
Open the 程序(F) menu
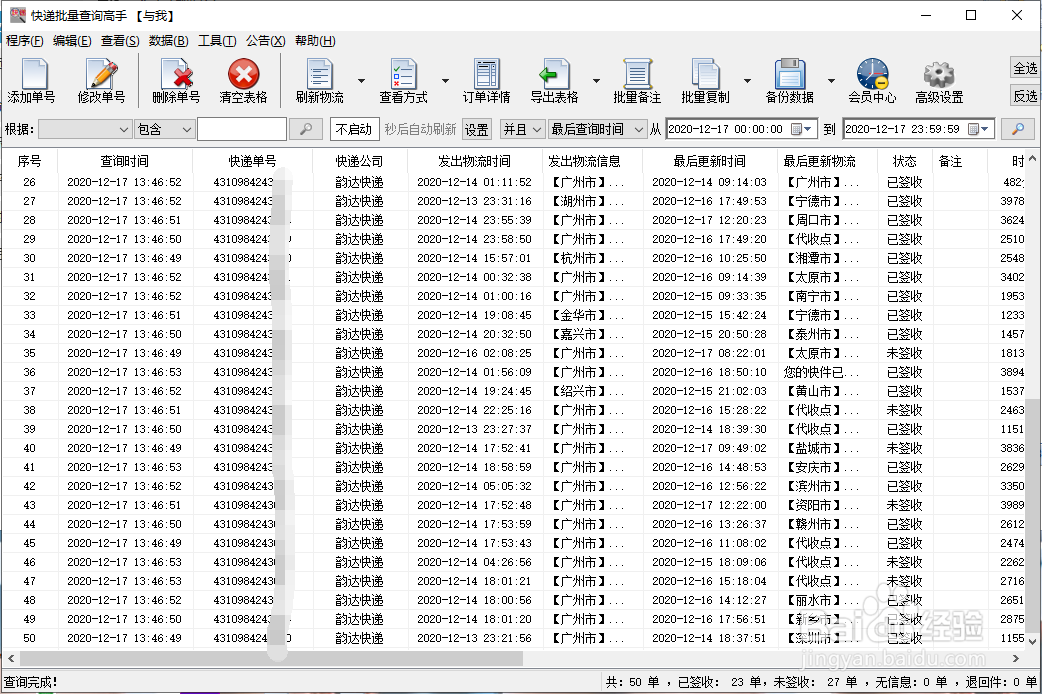point(25,41)
